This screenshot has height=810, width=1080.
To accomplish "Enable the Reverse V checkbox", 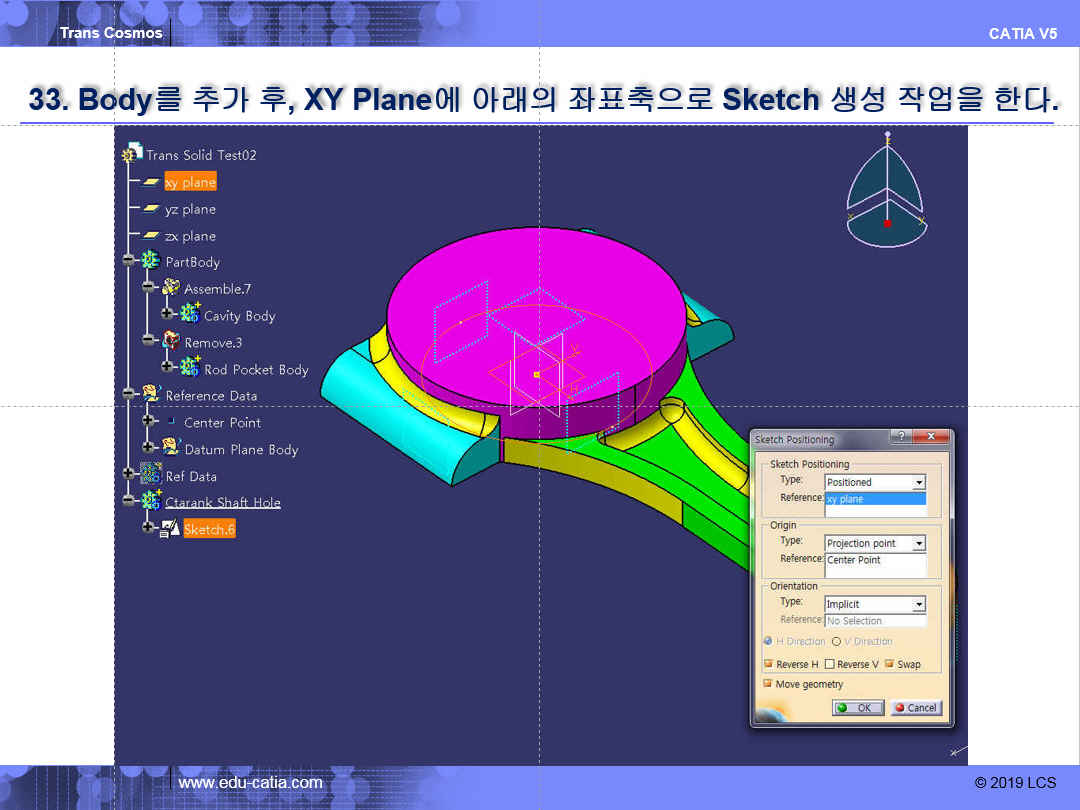I will tap(829, 664).
